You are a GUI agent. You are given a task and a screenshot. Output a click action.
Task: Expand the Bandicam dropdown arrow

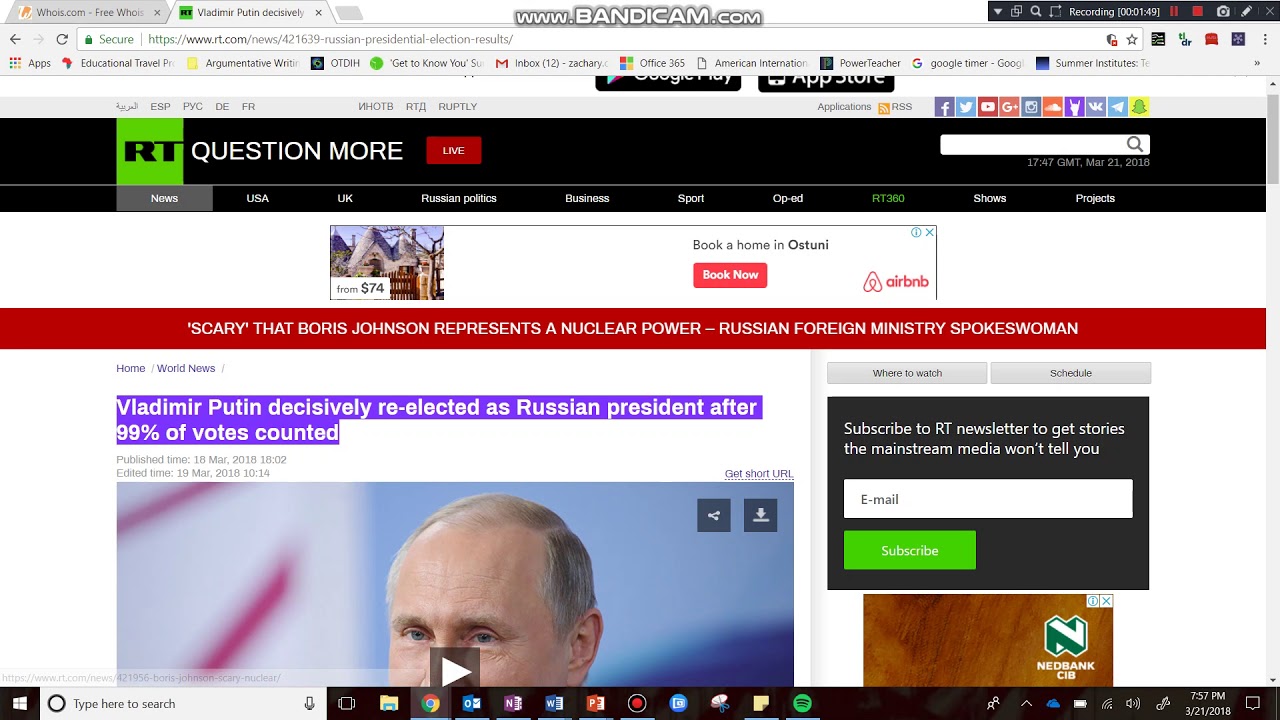coord(997,11)
